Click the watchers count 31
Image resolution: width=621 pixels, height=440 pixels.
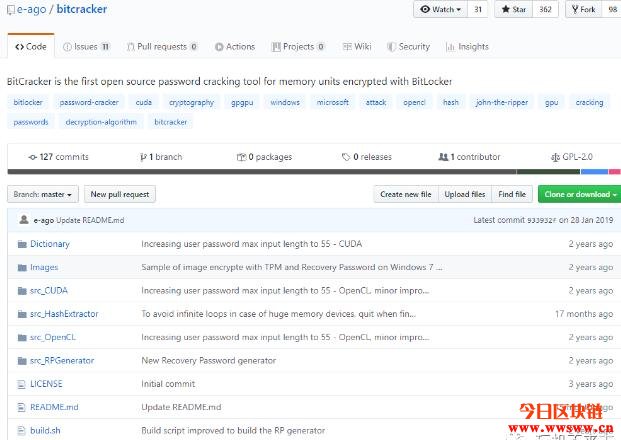(478, 10)
